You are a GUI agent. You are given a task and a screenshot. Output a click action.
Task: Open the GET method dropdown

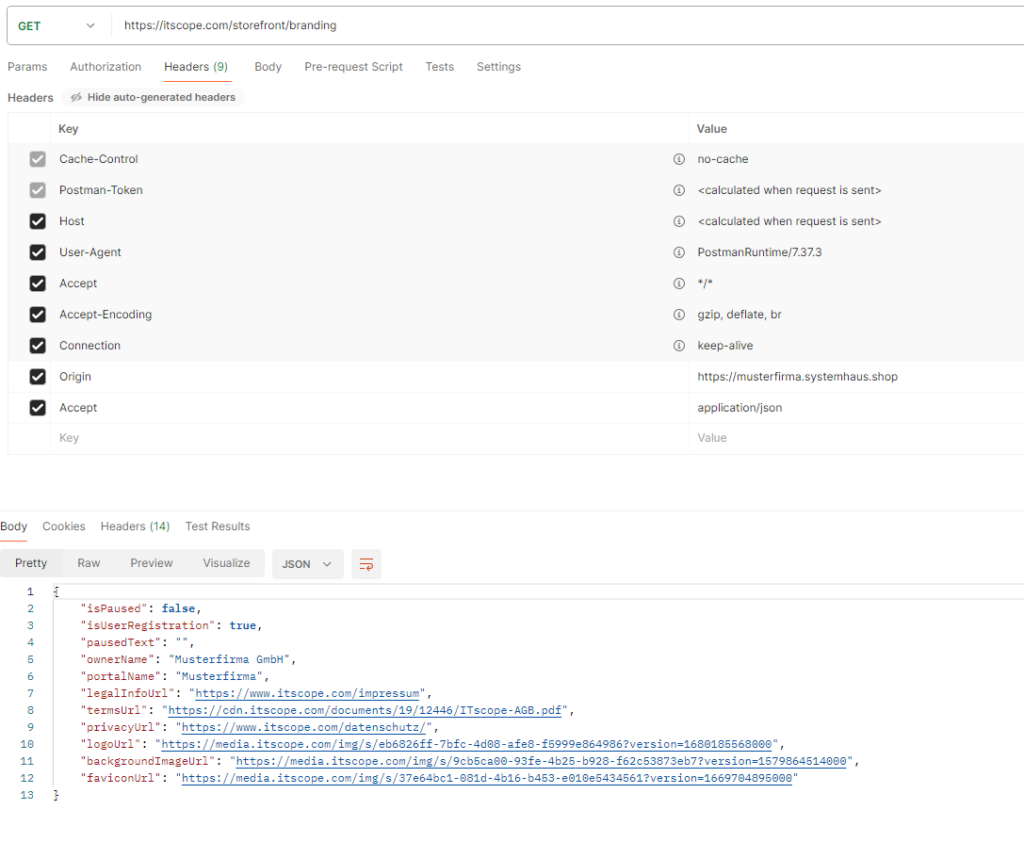[x=57, y=26]
